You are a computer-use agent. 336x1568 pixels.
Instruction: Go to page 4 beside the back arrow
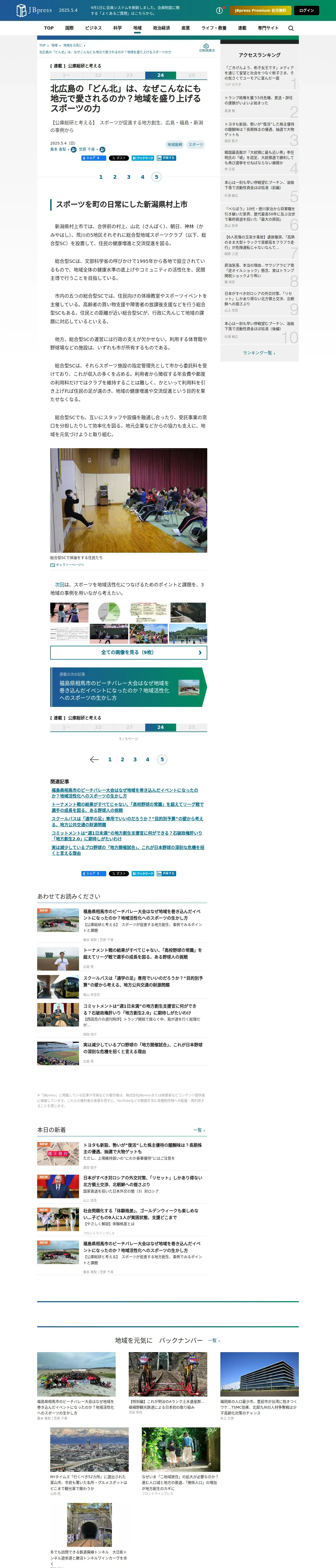(147, 759)
